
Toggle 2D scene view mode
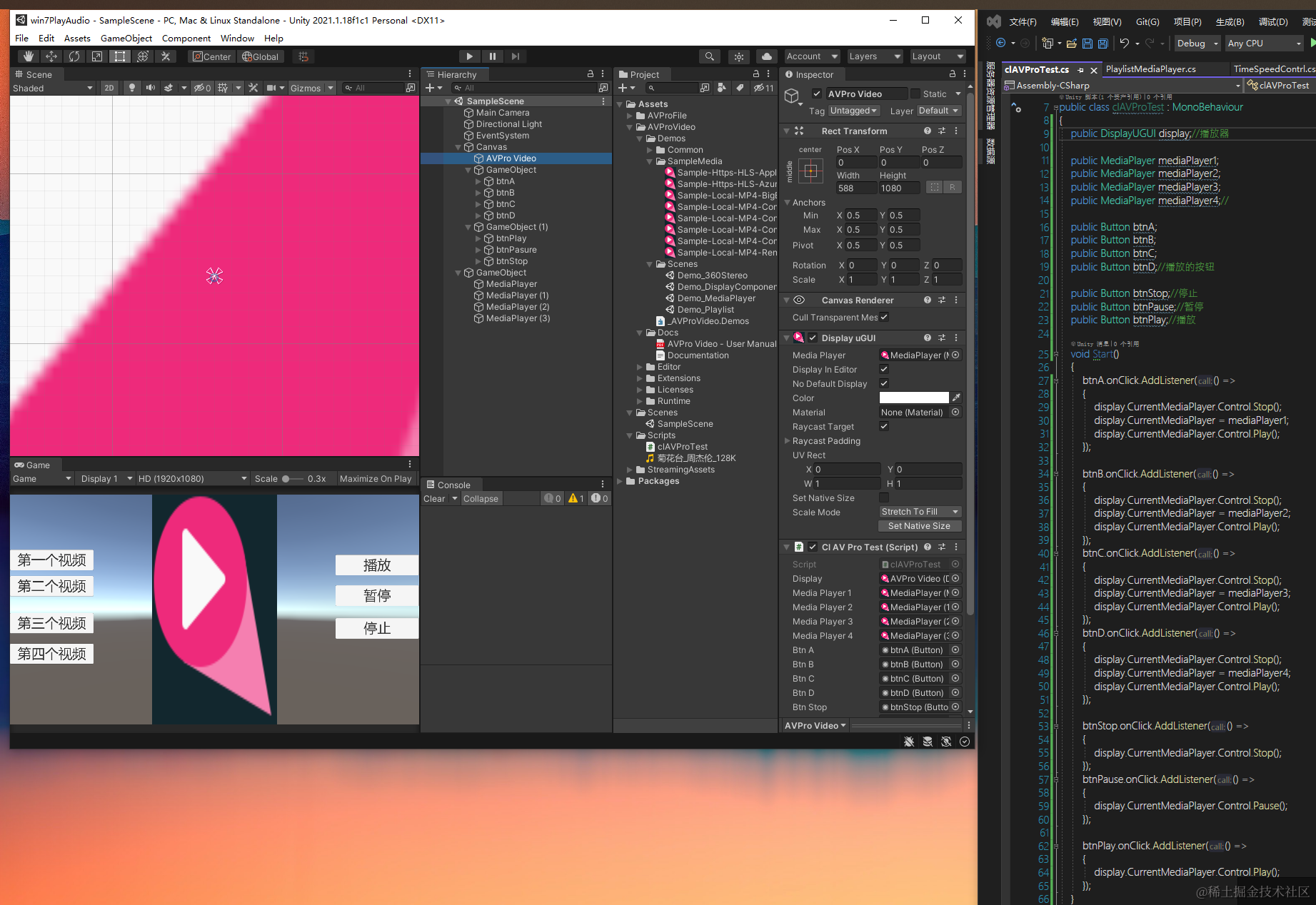click(x=109, y=88)
